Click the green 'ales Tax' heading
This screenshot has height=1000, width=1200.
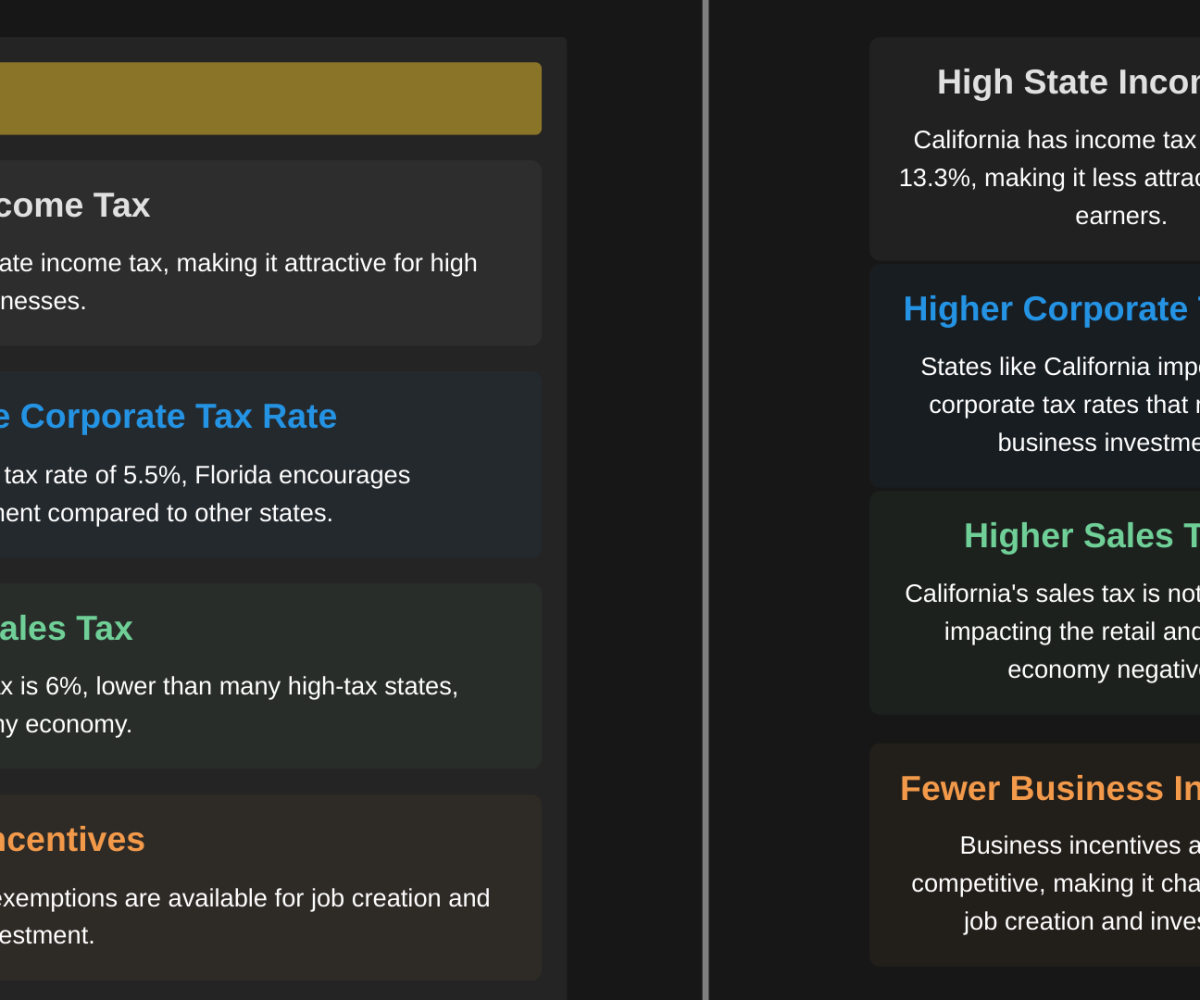tap(66, 628)
